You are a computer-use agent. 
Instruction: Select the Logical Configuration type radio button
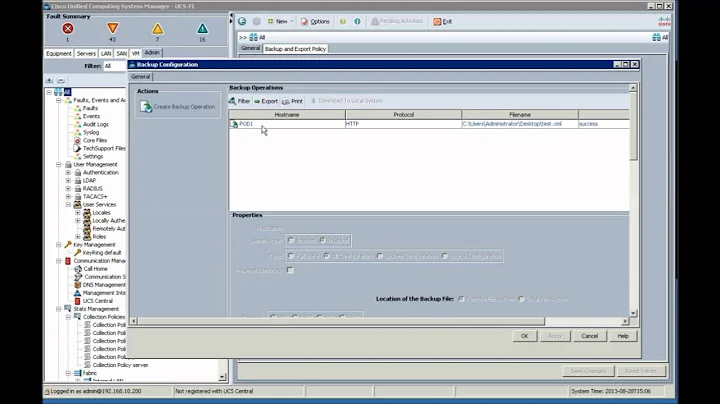tap(445, 256)
